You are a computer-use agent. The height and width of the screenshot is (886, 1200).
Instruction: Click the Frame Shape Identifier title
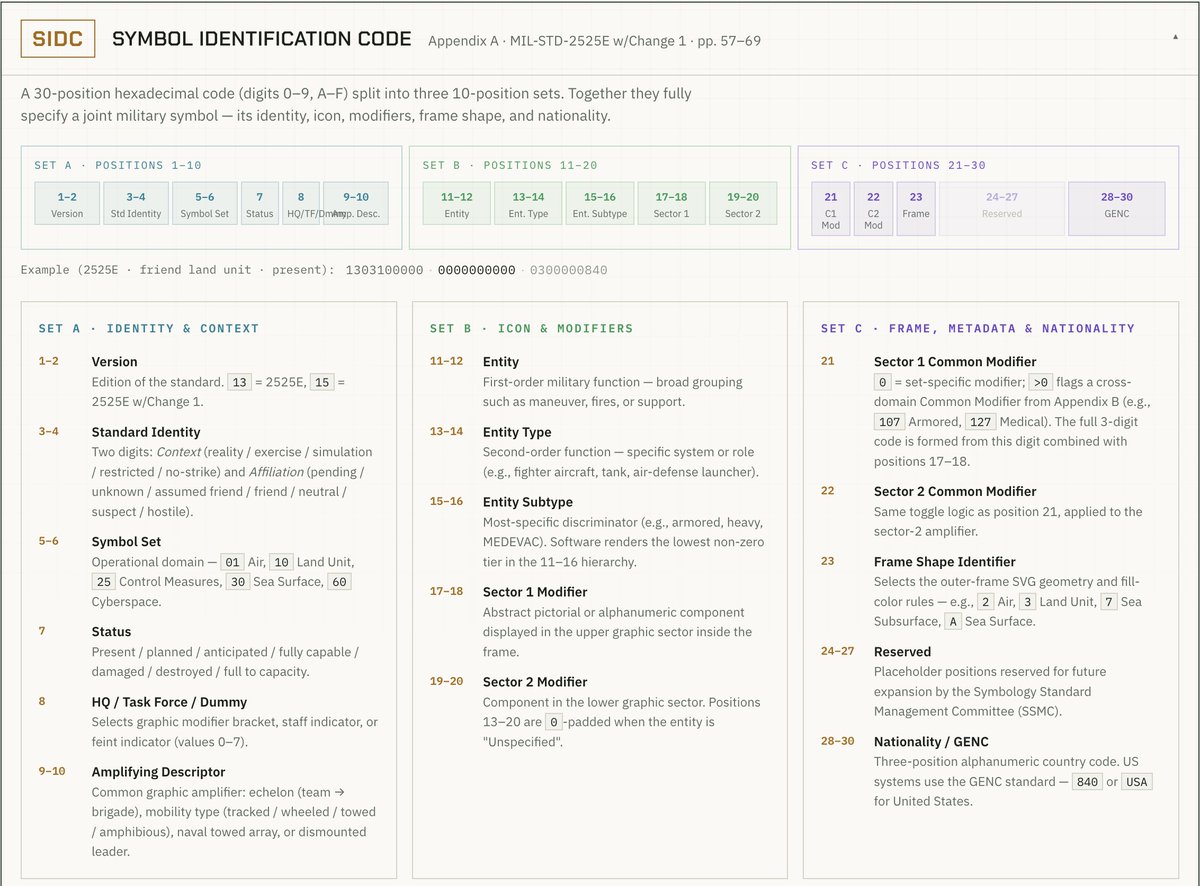pos(945,562)
